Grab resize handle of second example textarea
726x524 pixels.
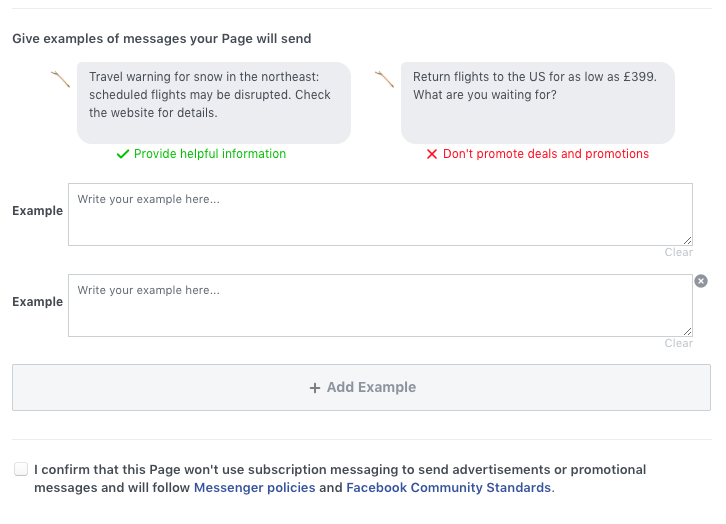click(688, 331)
